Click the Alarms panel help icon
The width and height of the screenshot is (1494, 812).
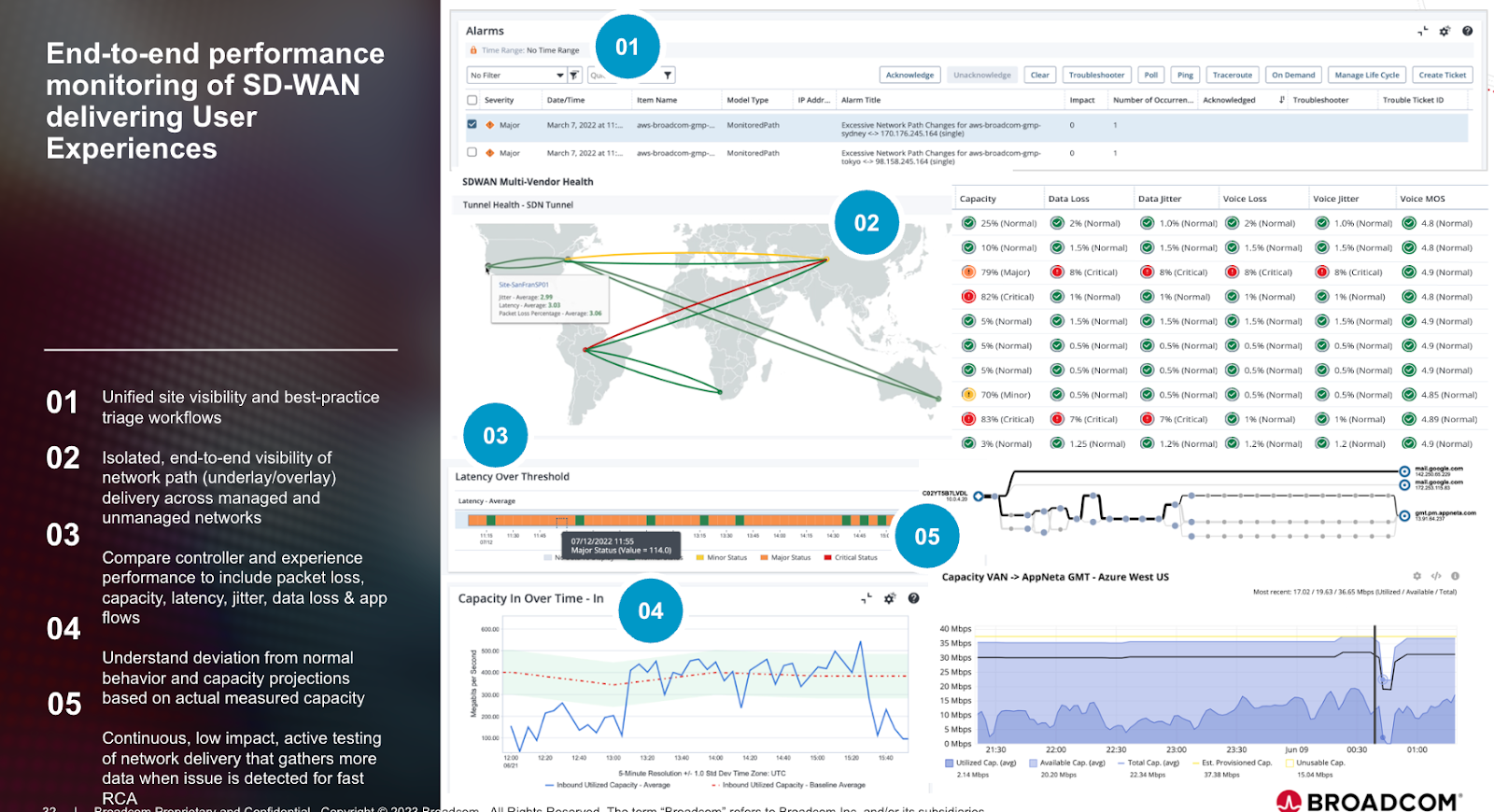coord(1467,32)
